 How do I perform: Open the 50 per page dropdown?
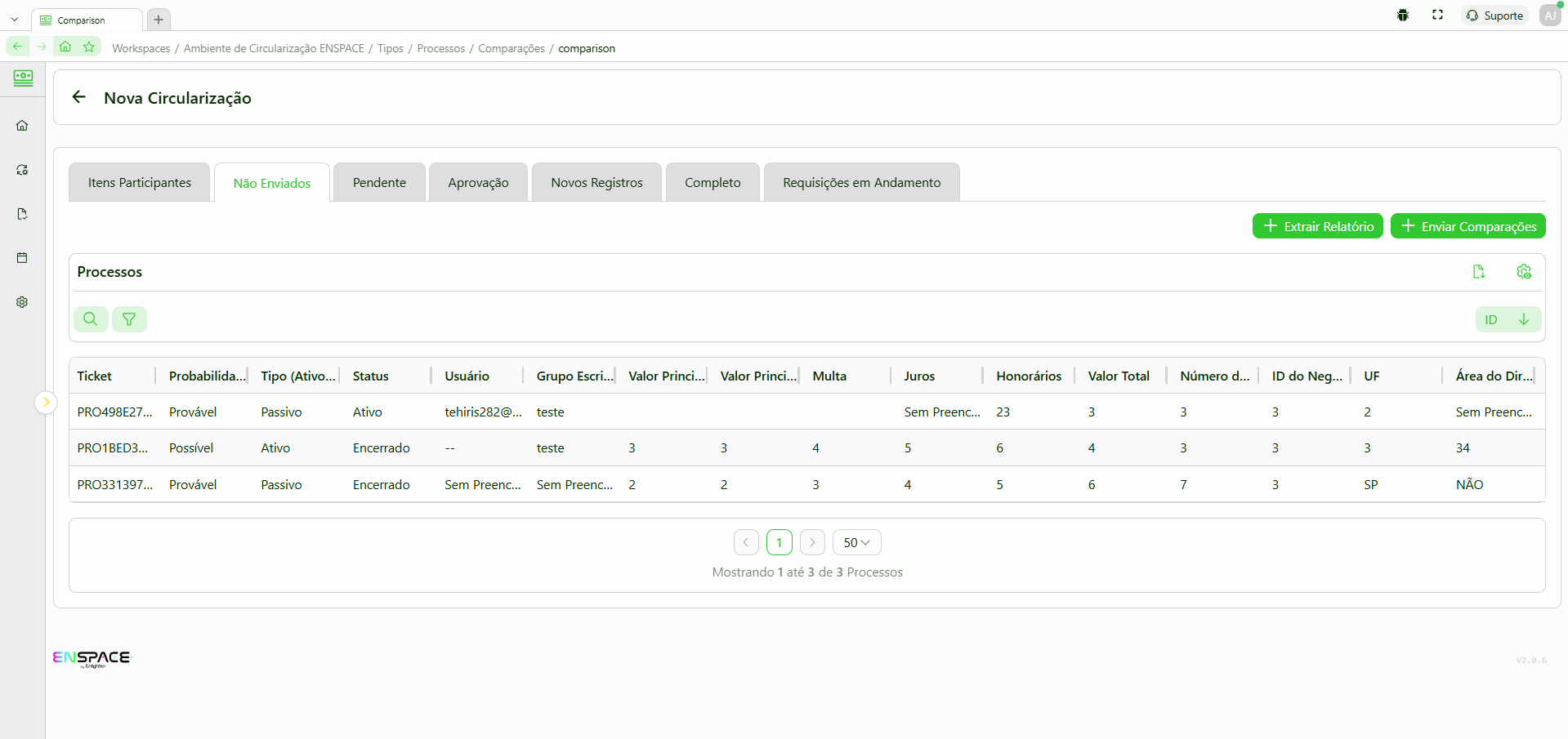click(x=856, y=542)
